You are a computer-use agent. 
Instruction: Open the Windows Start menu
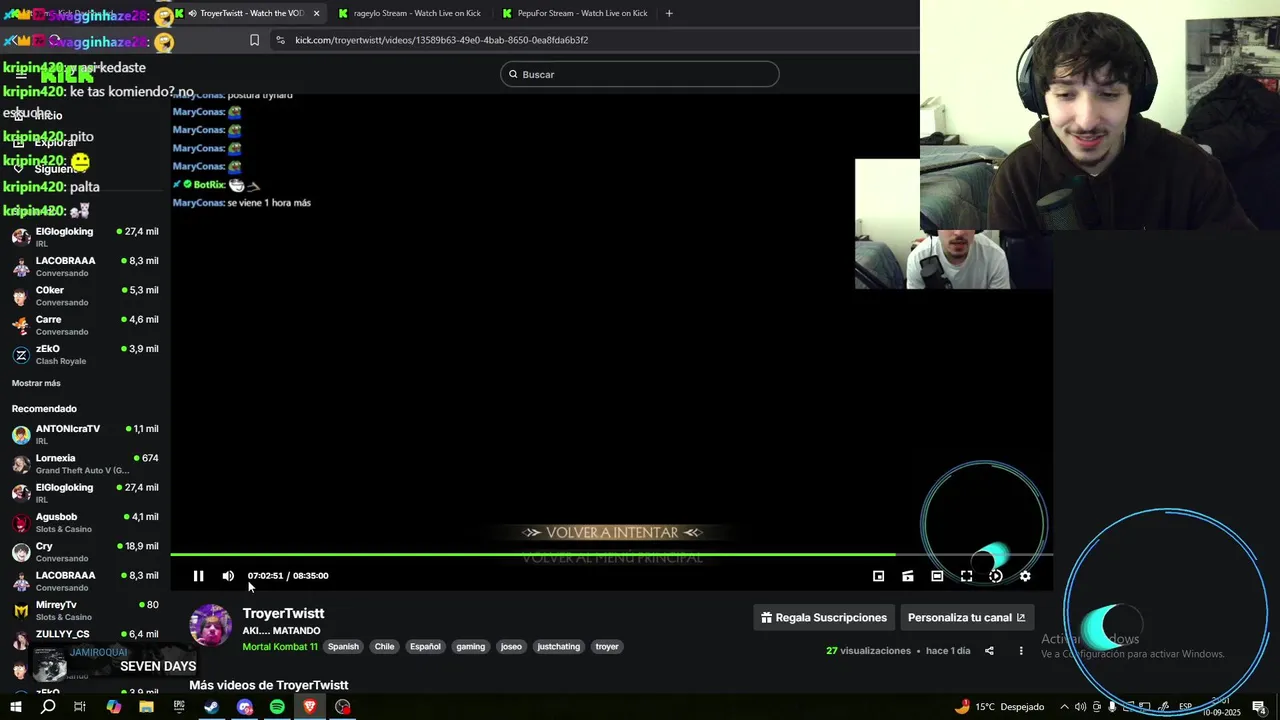15,707
